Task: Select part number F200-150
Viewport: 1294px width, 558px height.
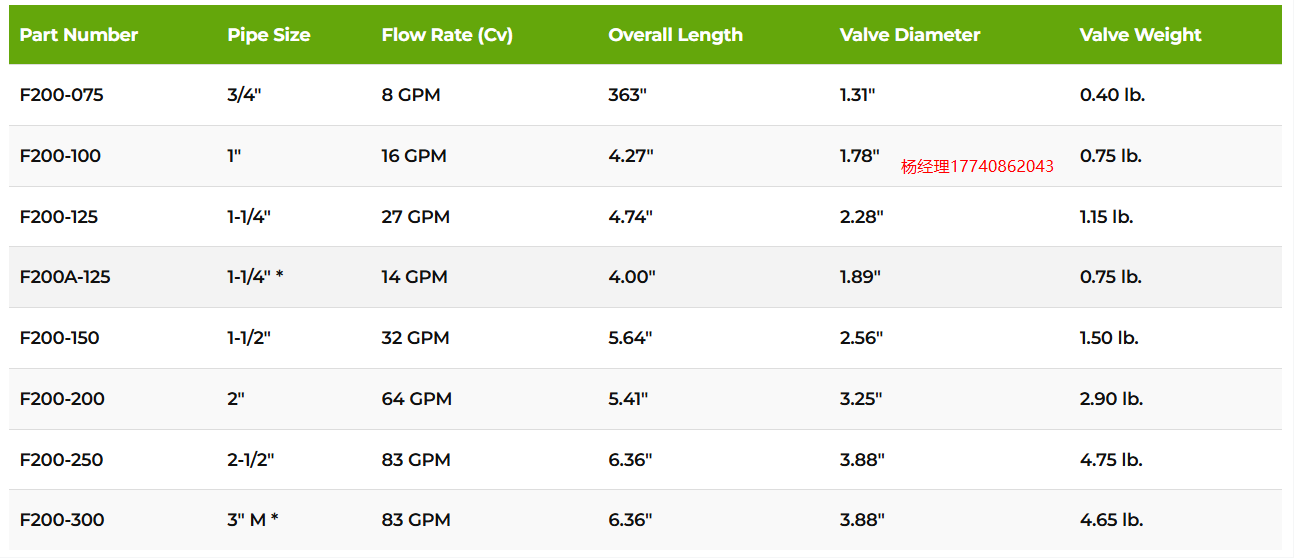Action: pyautogui.click(x=60, y=338)
